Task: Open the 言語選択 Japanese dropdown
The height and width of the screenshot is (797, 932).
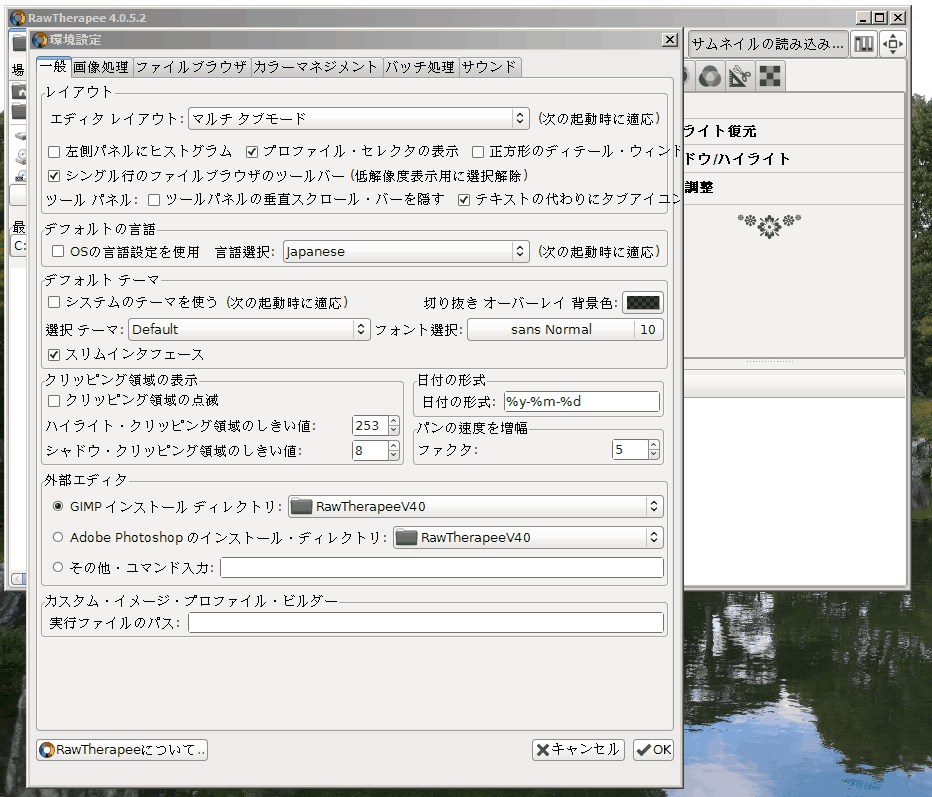Action: tap(406, 251)
